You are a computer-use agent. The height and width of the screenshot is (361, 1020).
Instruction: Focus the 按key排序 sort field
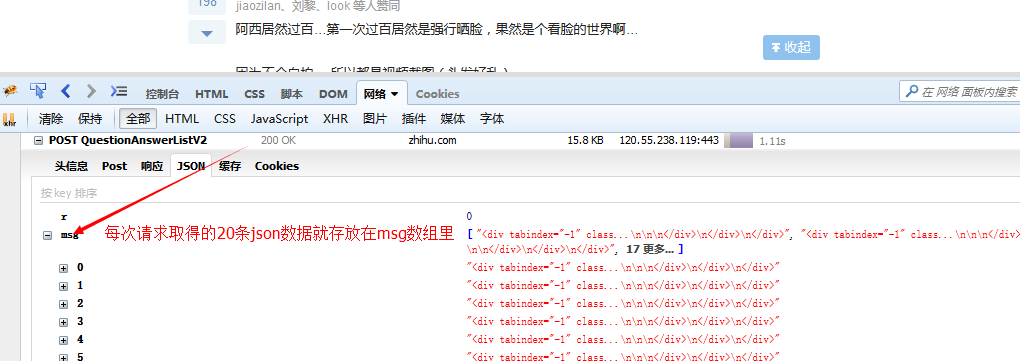[x=527, y=193]
